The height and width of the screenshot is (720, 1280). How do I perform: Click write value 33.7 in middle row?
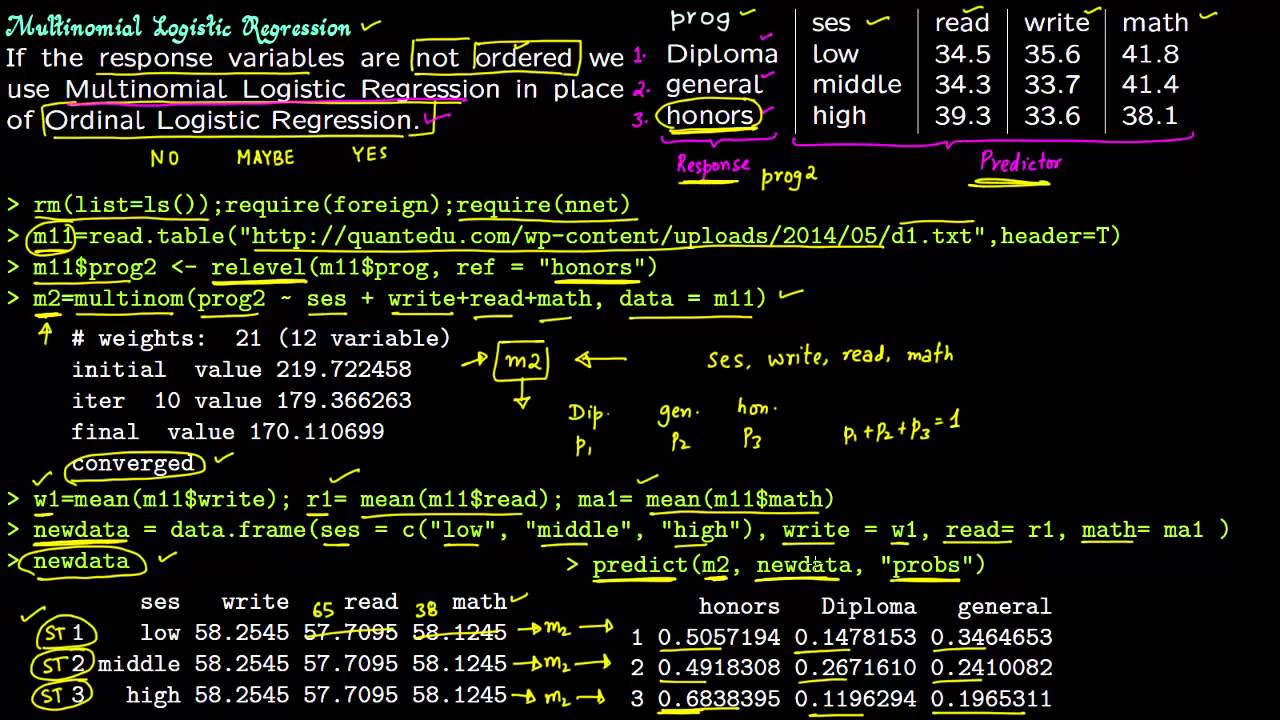pyautogui.click(x=1052, y=85)
